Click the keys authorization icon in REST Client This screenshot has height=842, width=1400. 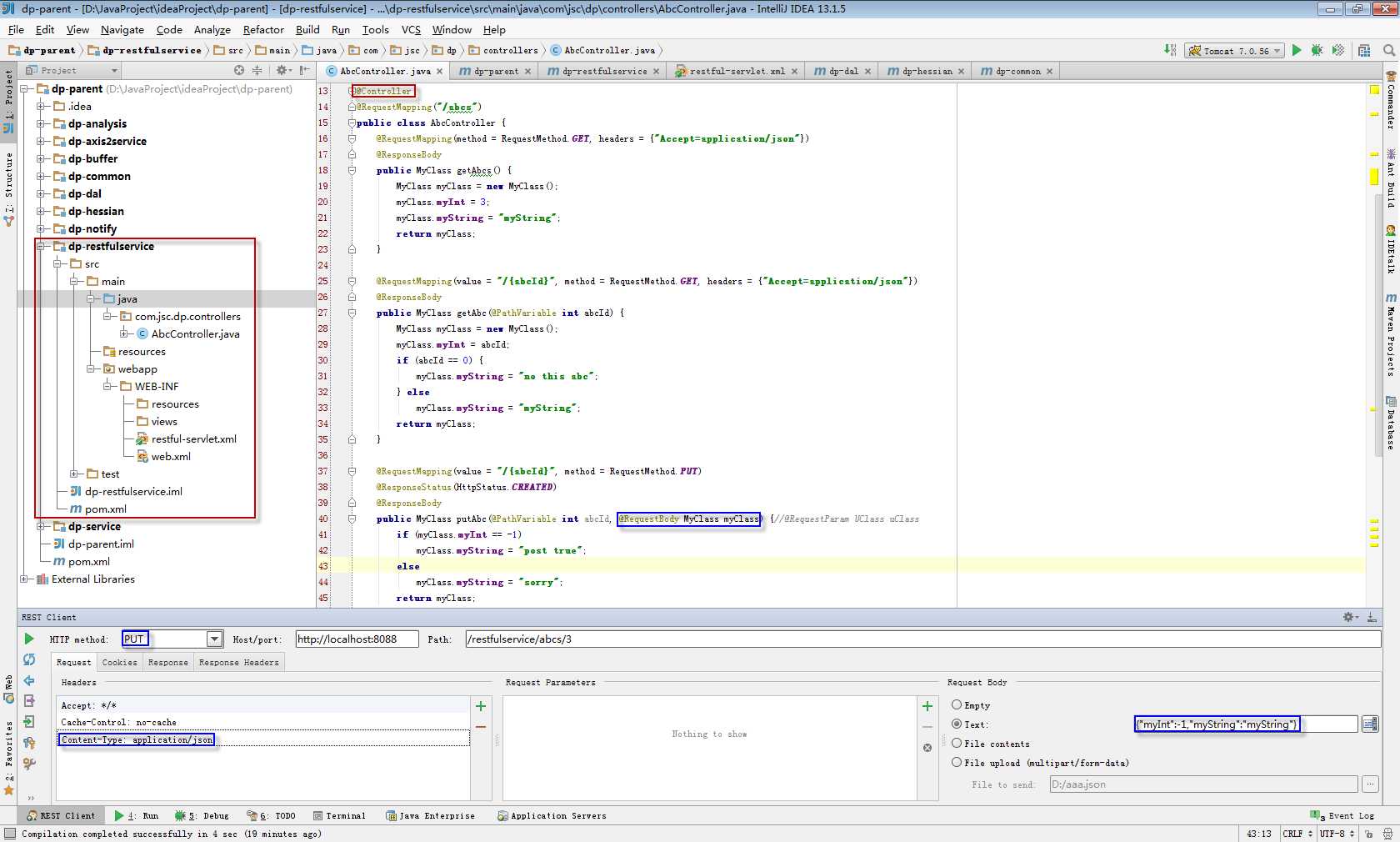(x=29, y=743)
